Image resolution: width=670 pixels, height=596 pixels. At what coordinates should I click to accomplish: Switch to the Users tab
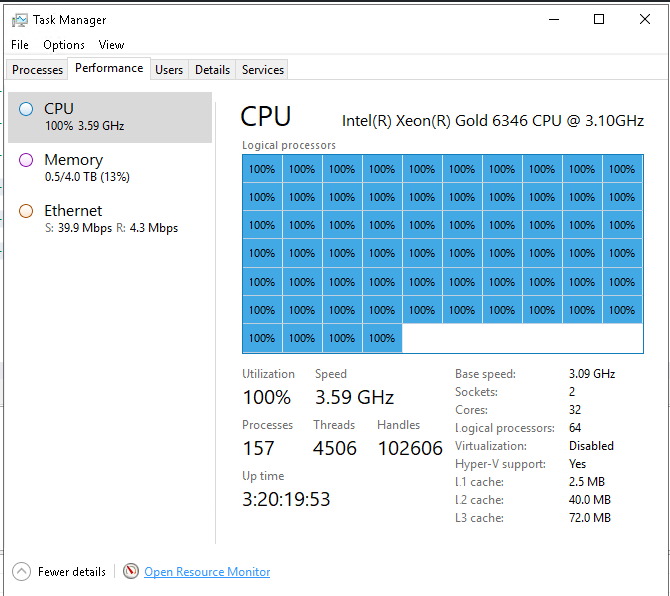(x=169, y=70)
